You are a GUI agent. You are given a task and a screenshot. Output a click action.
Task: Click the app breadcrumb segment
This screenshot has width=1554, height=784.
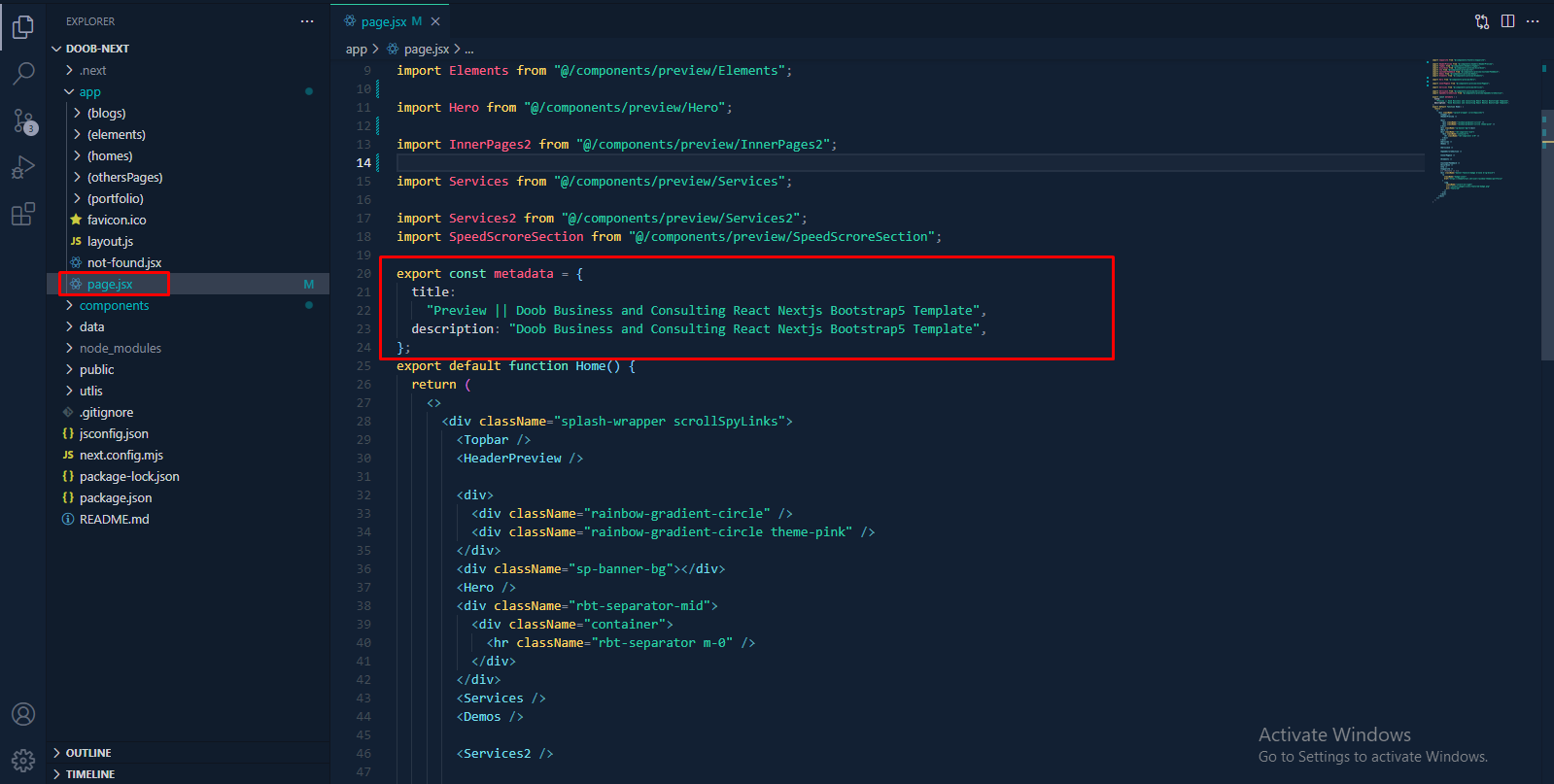pyautogui.click(x=357, y=50)
